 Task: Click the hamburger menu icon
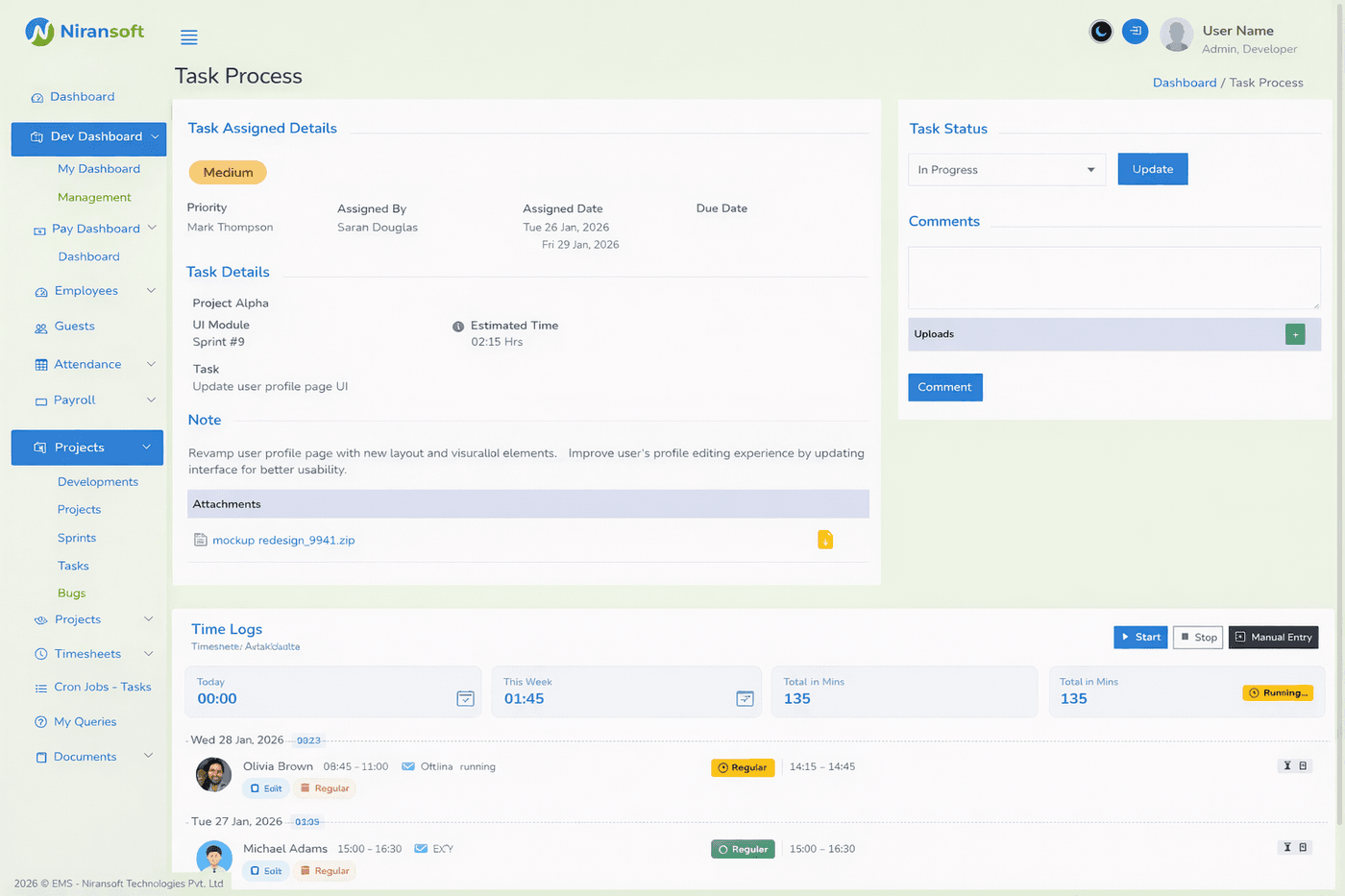coord(189,37)
